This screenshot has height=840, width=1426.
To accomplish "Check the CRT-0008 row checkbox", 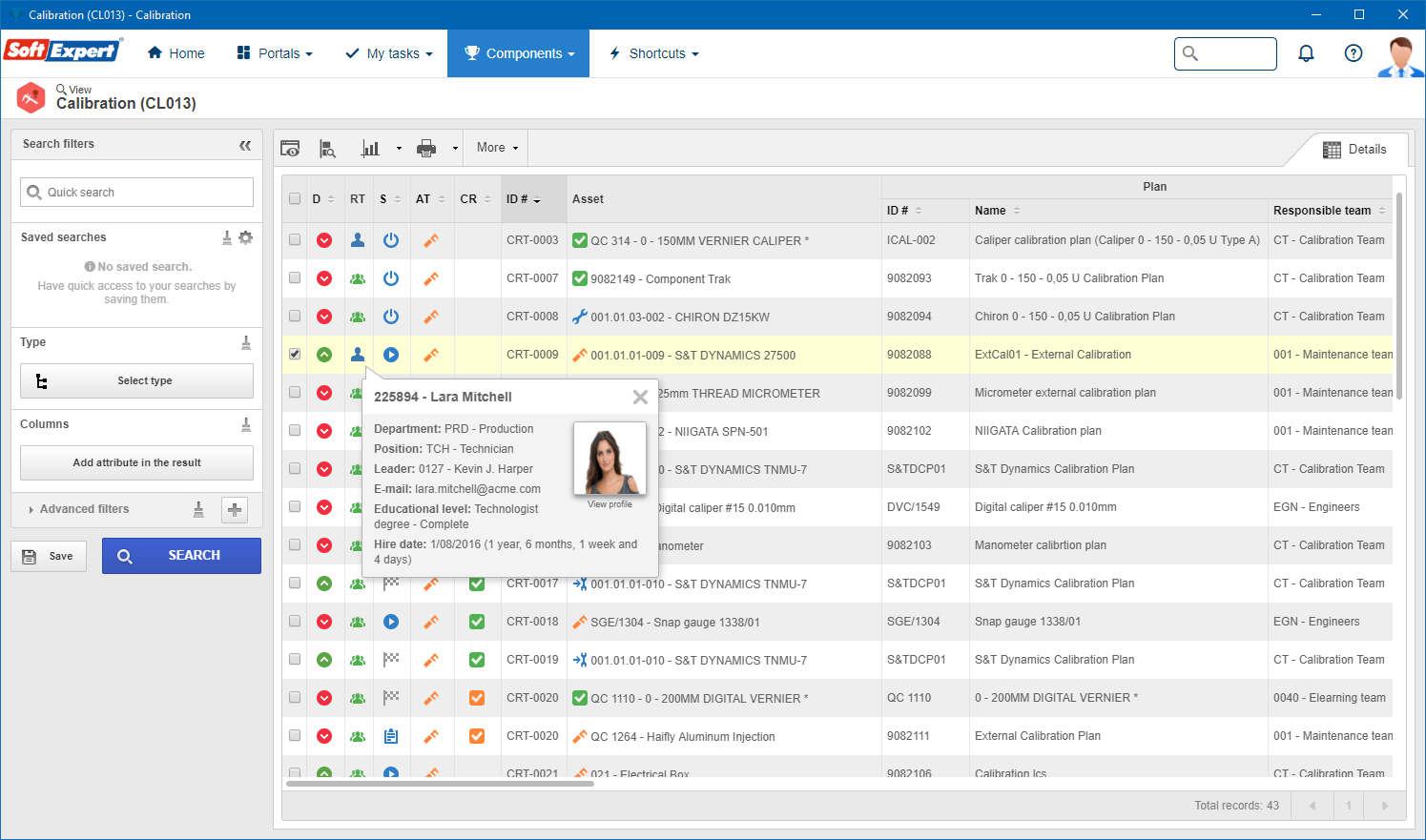I will pos(295,317).
